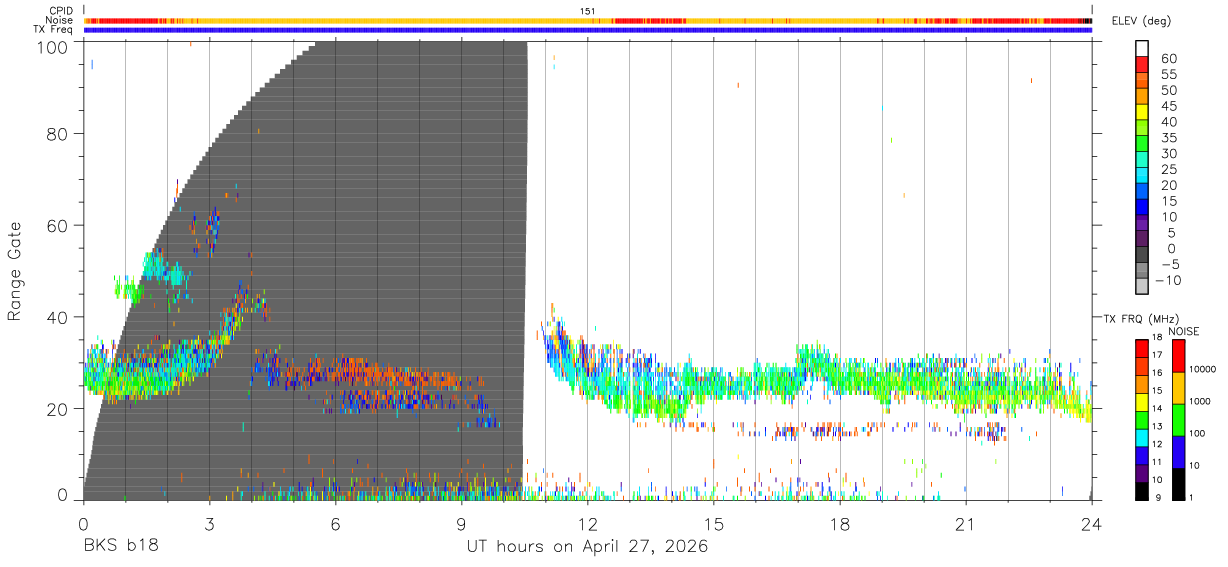Select the CPID value 151
1228x567 pixels.
tap(587, 10)
